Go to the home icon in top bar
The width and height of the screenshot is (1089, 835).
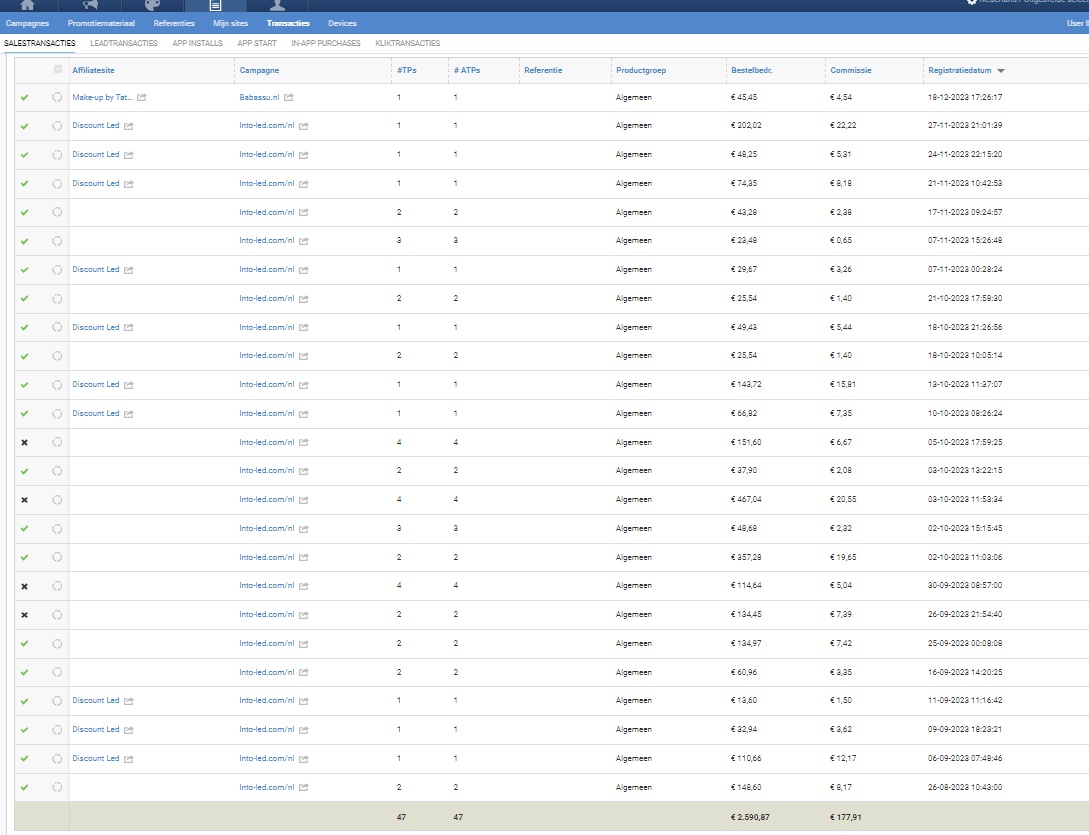[x=27, y=5]
